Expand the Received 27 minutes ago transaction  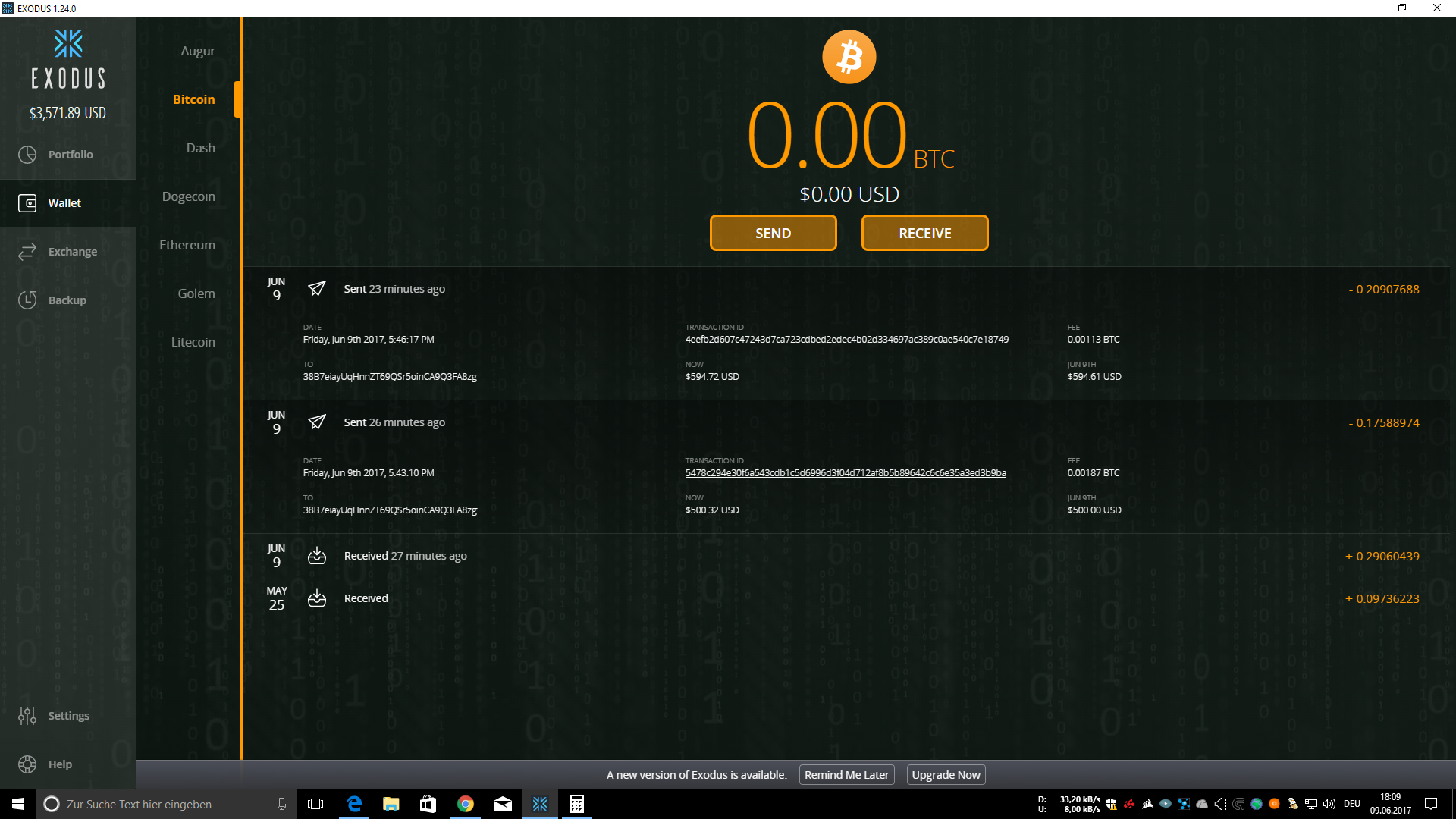[846, 556]
